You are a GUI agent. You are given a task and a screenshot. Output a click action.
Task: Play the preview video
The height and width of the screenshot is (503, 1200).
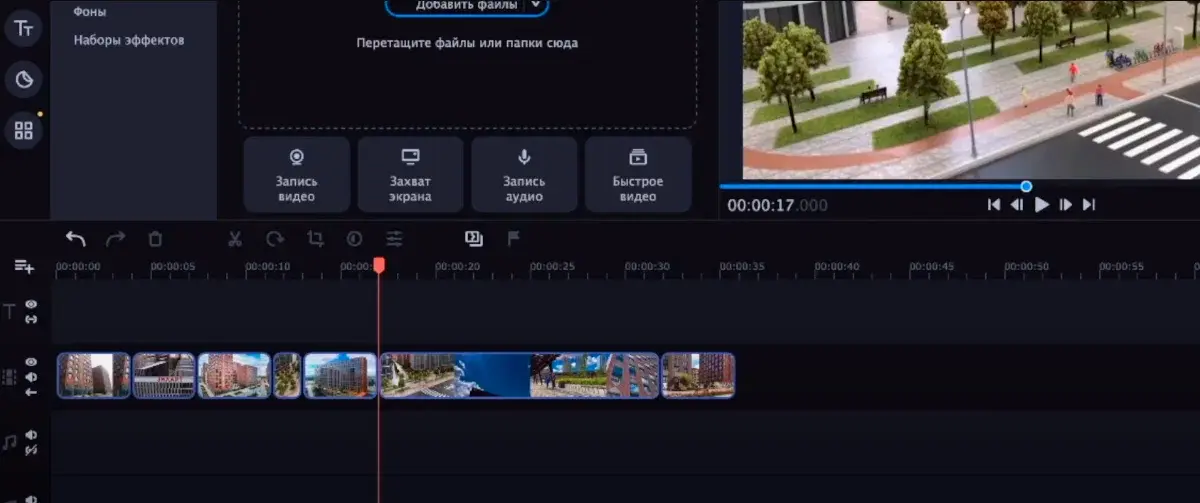[1041, 205]
